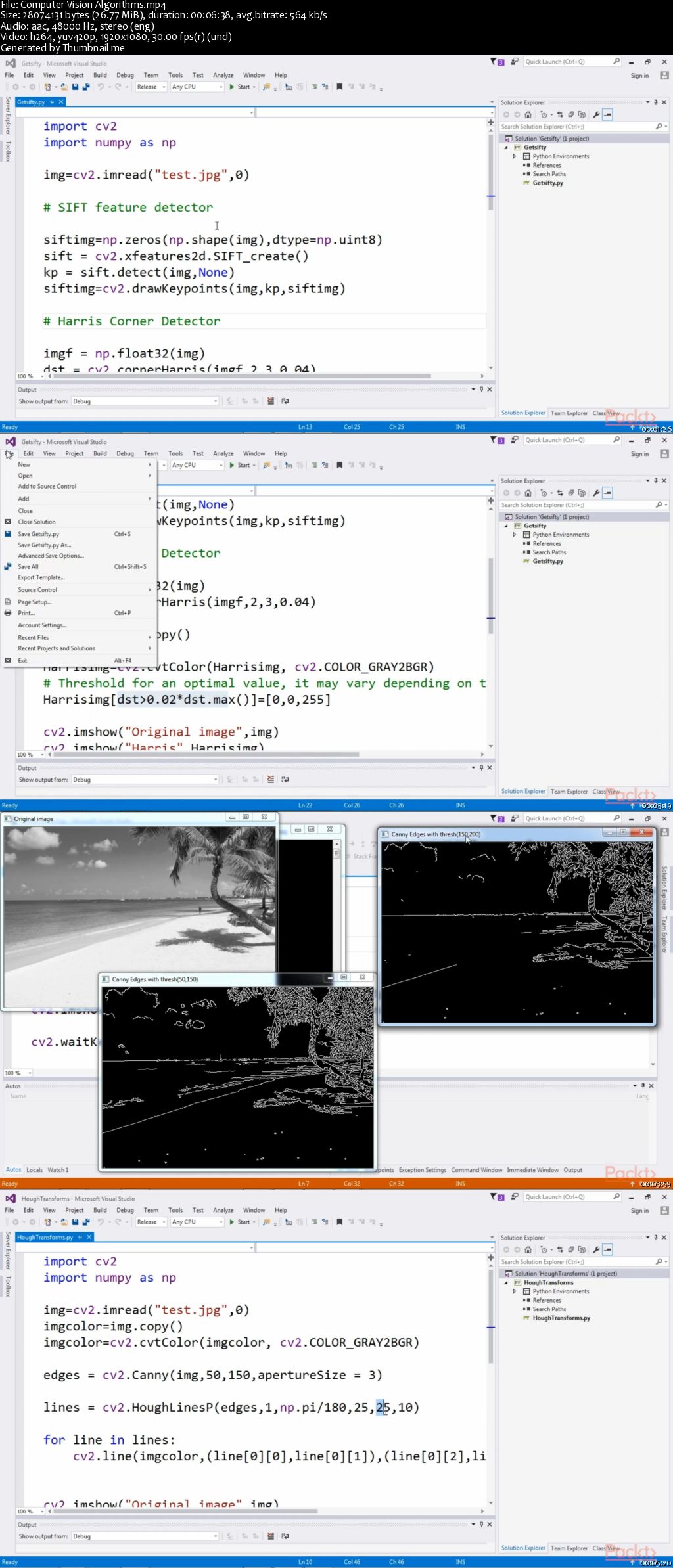Switch to the Watch 1 tab
Image resolution: width=673 pixels, height=1568 pixels.
57,1169
